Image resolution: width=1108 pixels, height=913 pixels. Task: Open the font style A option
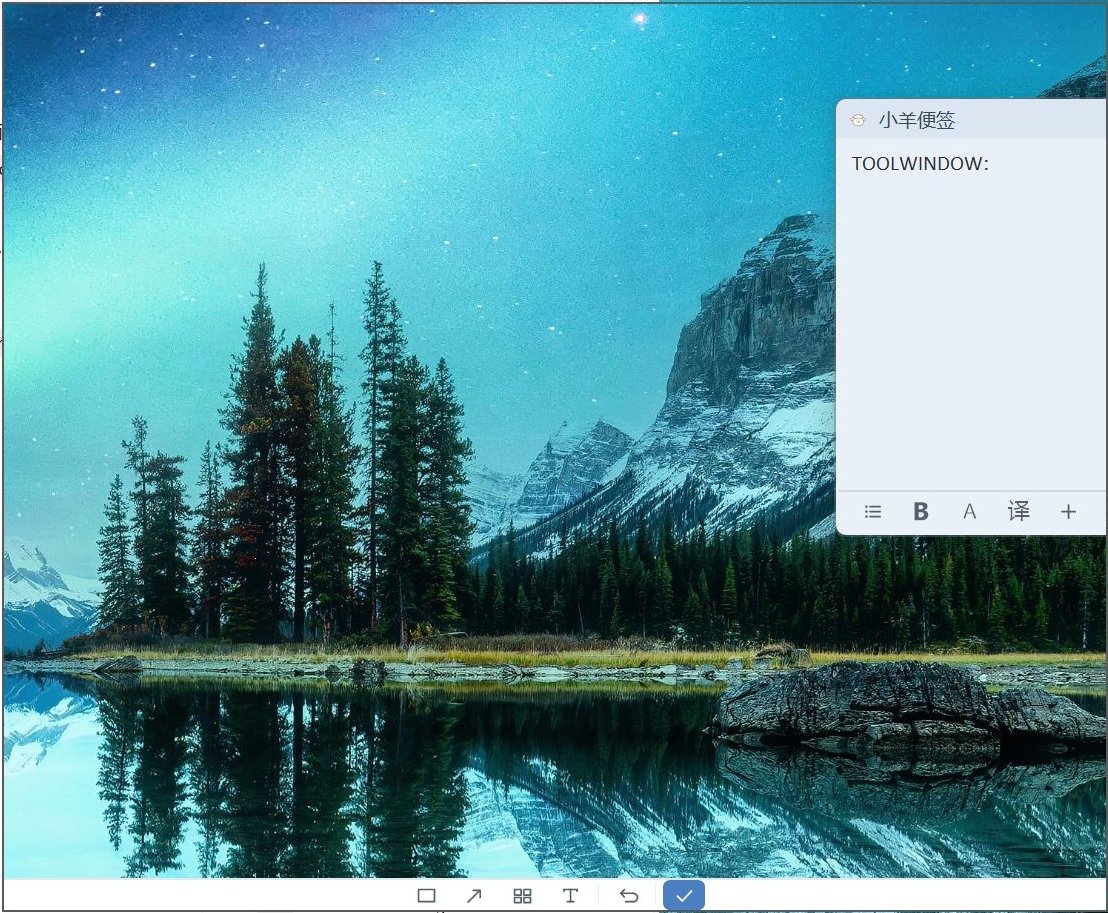click(970, 511)
